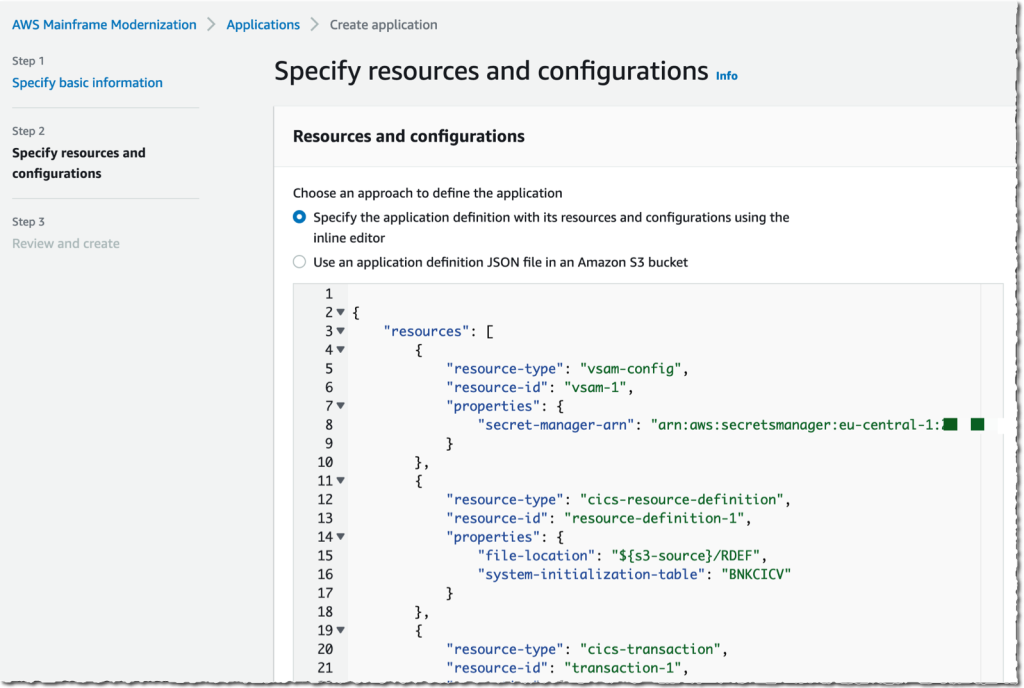Collapse the root JSON object on line 2
The height and width of the screenshot is (688, 1024).
(338, 311)
